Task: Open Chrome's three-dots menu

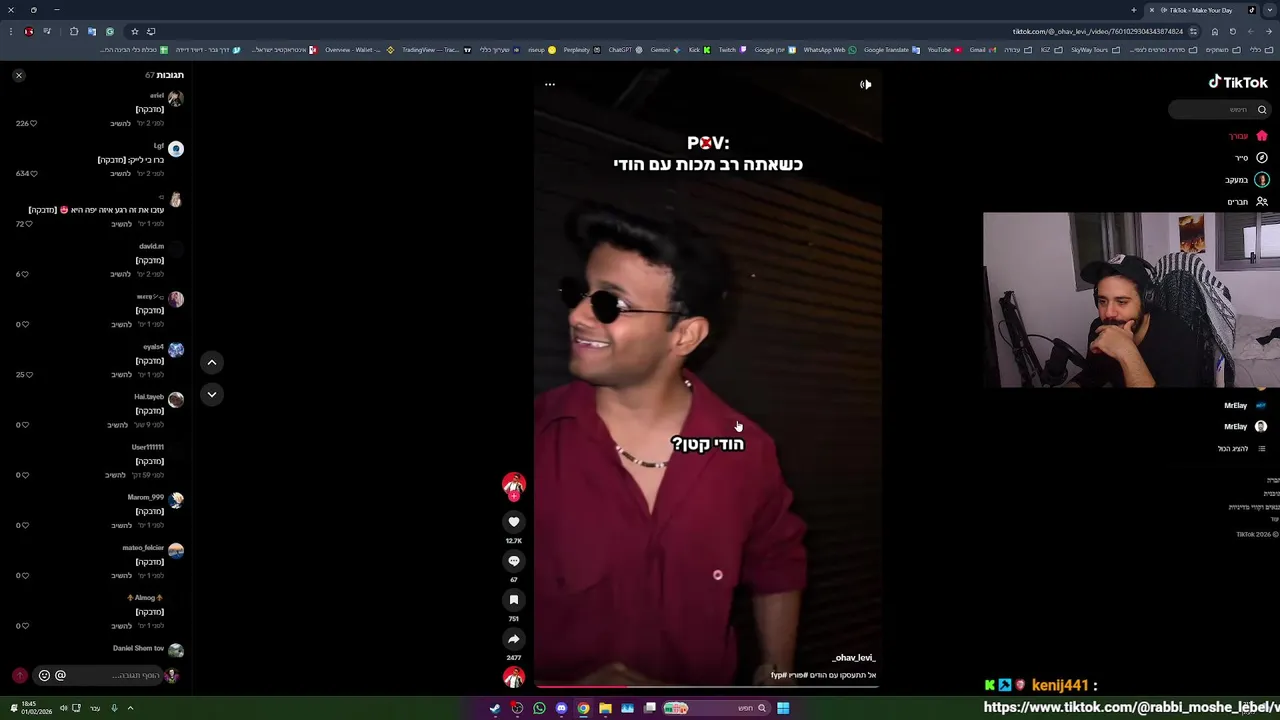Action: (11, 31)
